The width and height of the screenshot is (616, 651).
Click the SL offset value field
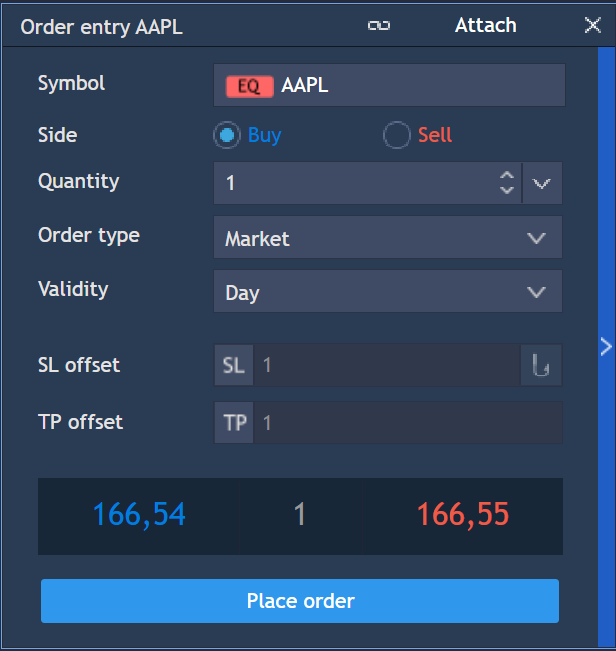click(386, 366)
